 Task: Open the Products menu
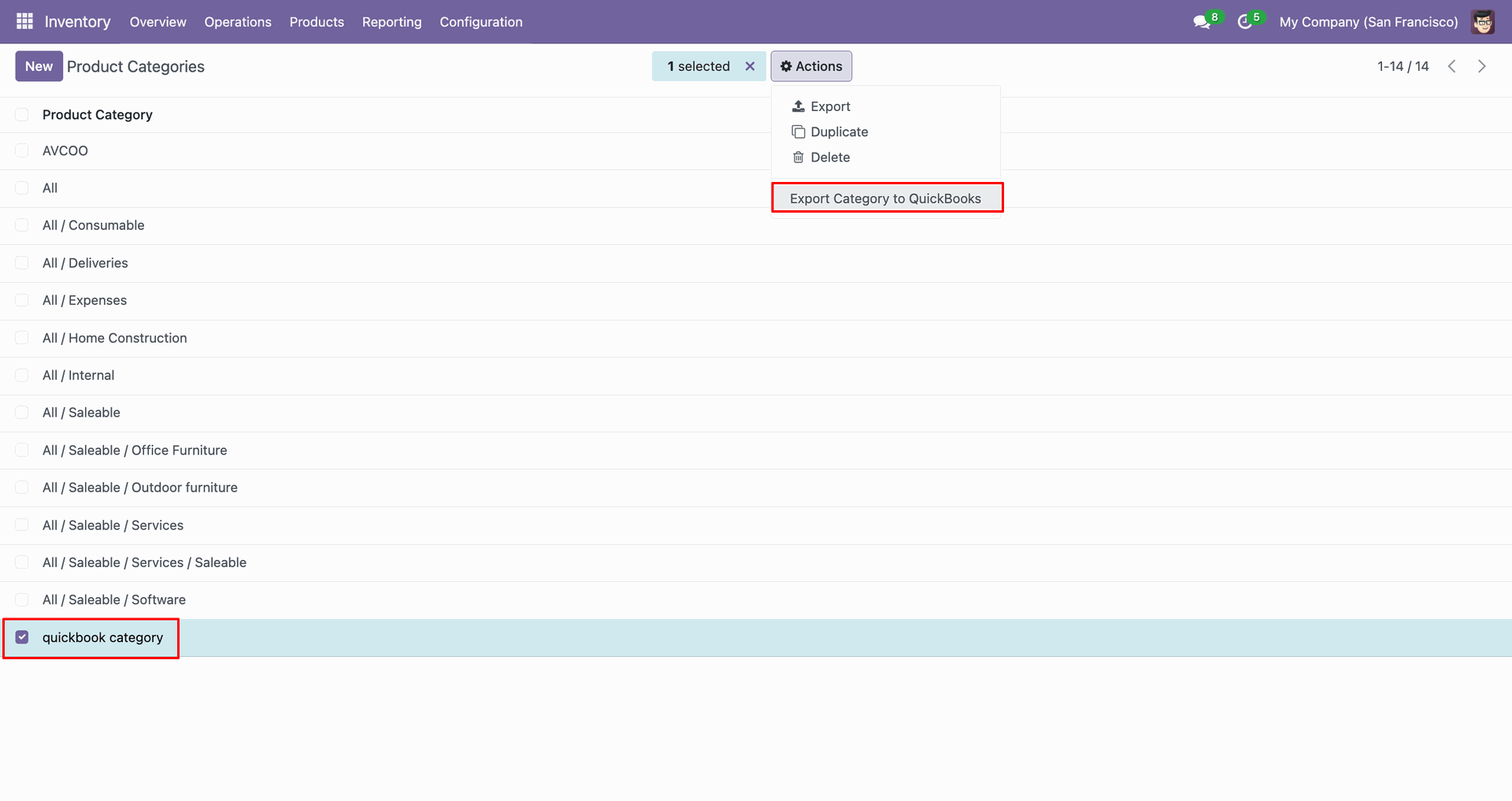coord(317,22)
